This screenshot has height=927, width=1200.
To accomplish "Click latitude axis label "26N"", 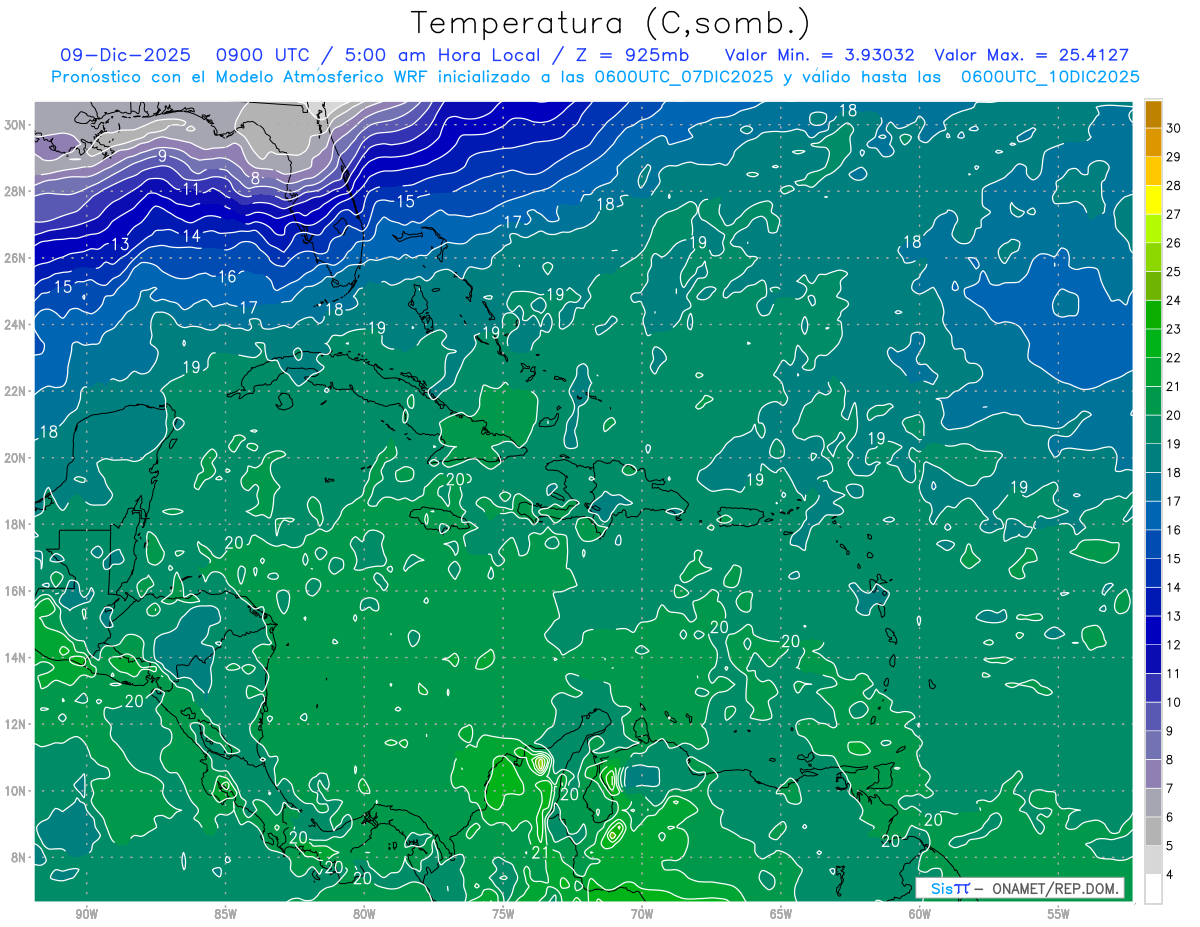I will pyautogui.click(x=17, y=258).
